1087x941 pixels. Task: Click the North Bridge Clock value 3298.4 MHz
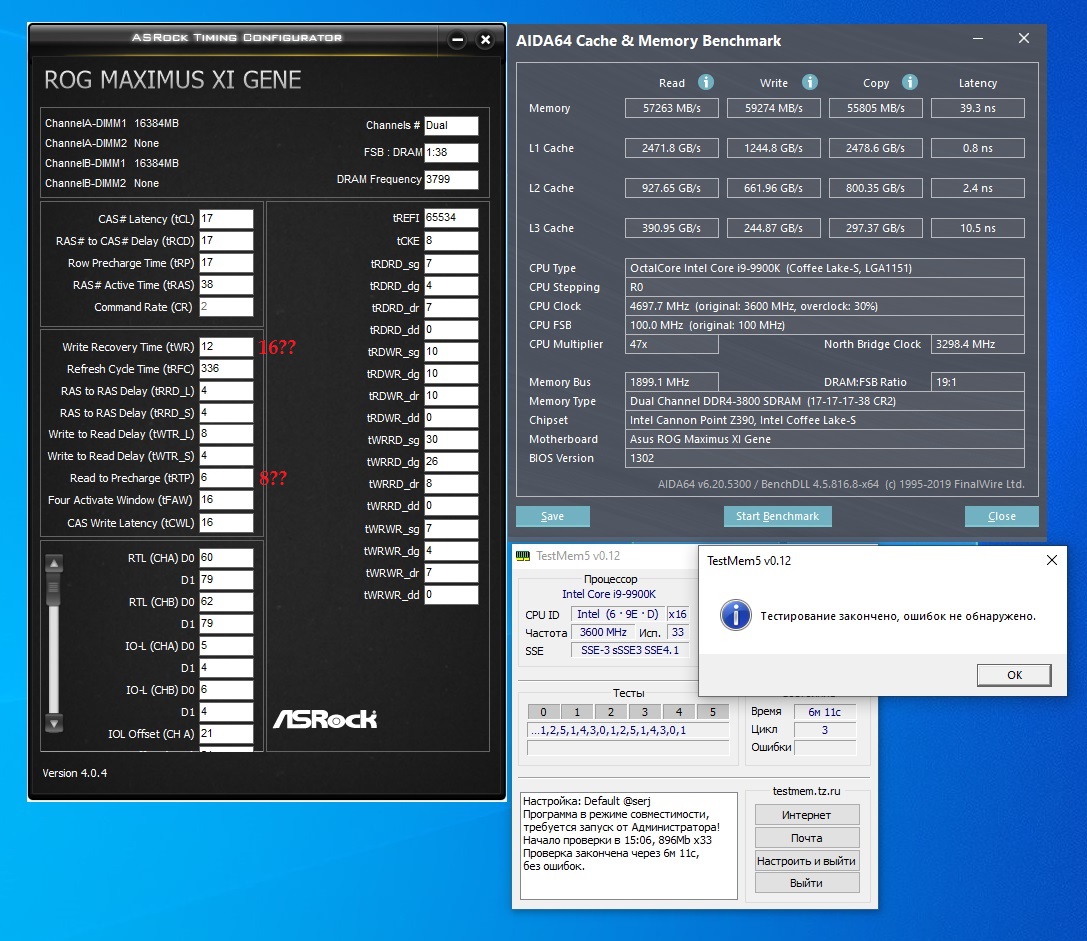tap(977, 344)
